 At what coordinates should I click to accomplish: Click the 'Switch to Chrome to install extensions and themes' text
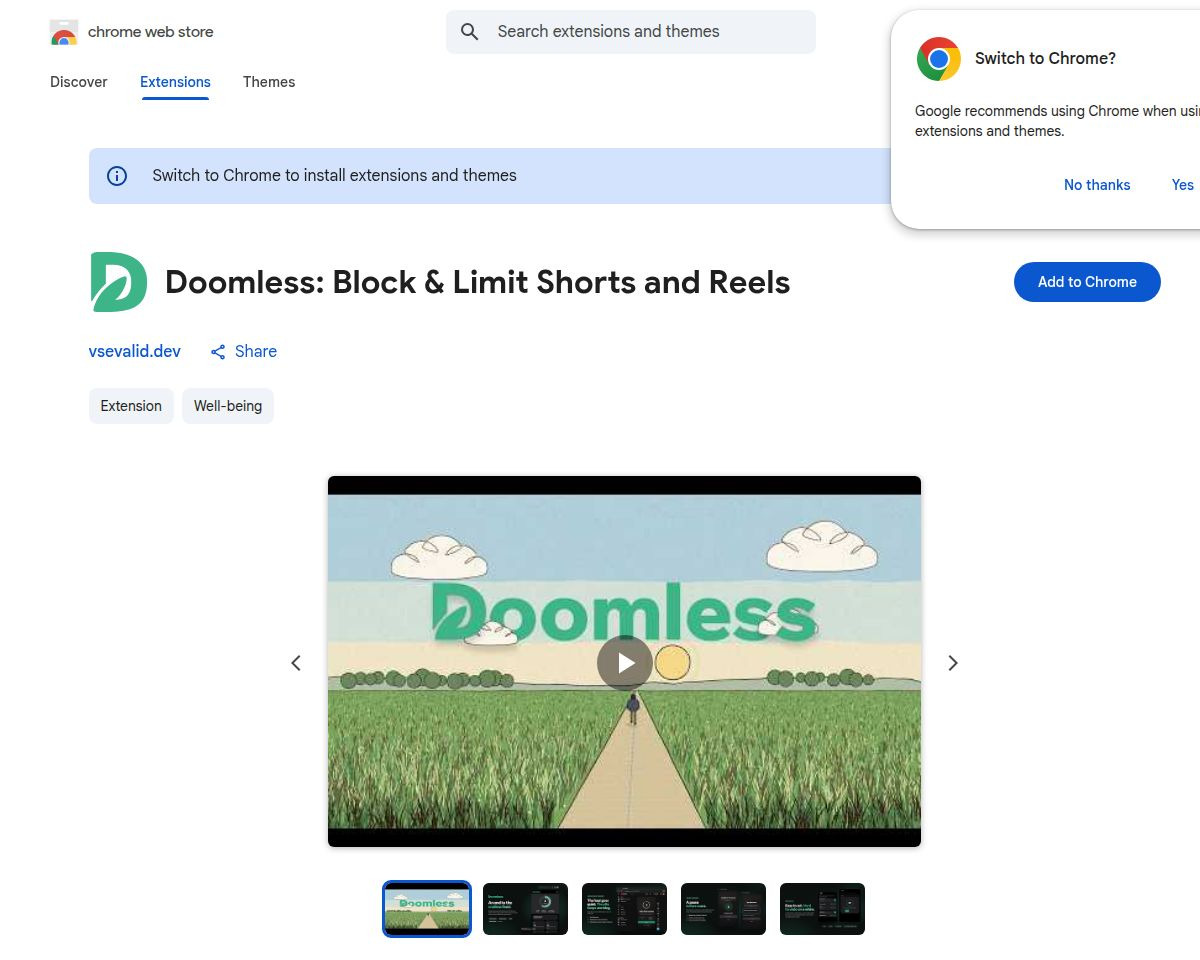335,176
